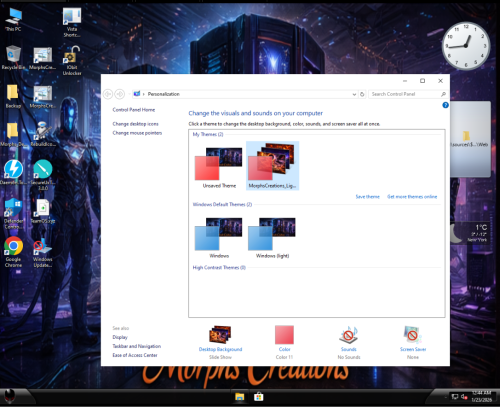
Task: Expand the address bar history dropdown
Action: pos(354,94)
